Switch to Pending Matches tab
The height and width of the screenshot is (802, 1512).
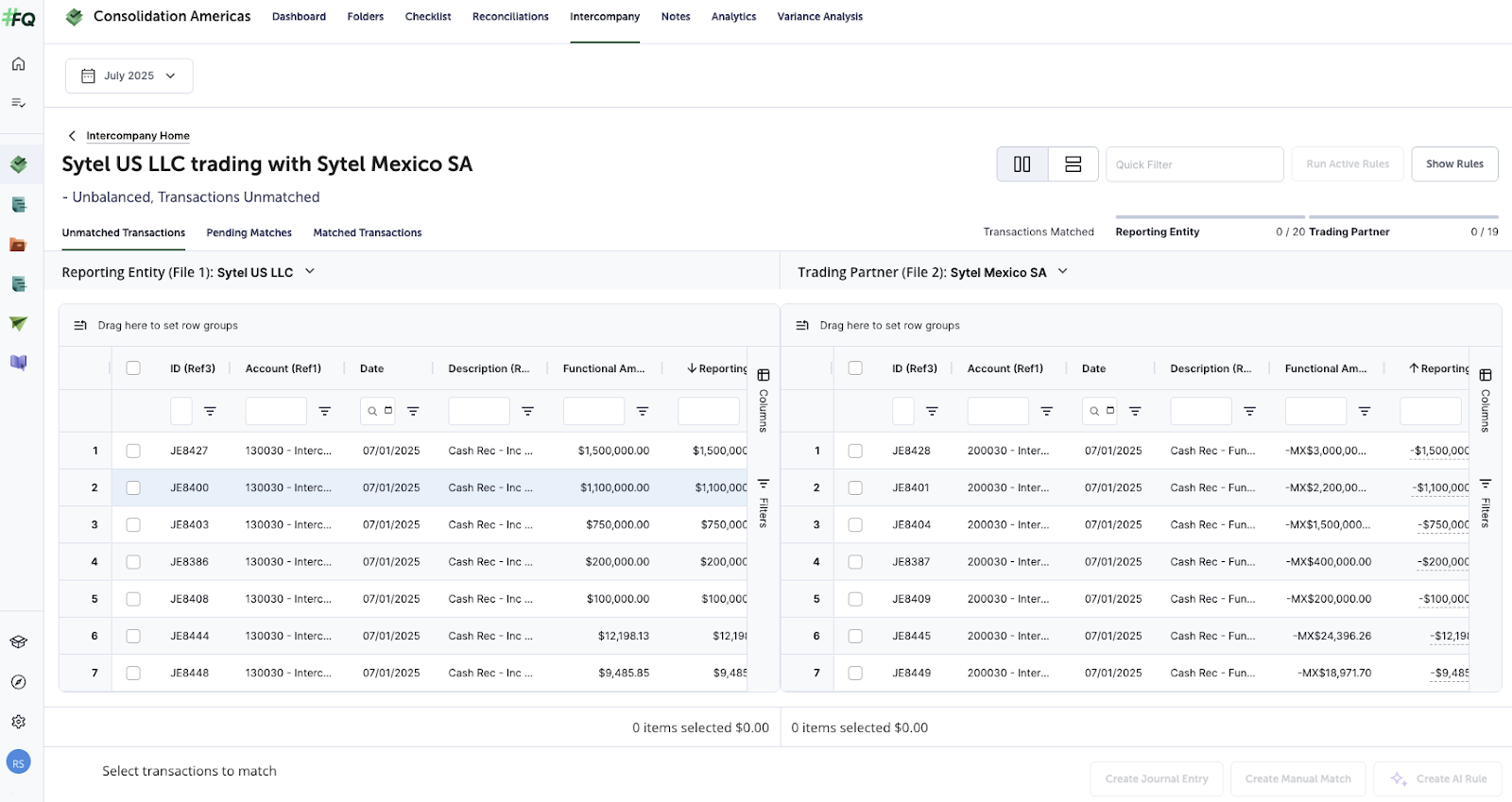pyautogui.click(x=249, y=232)
